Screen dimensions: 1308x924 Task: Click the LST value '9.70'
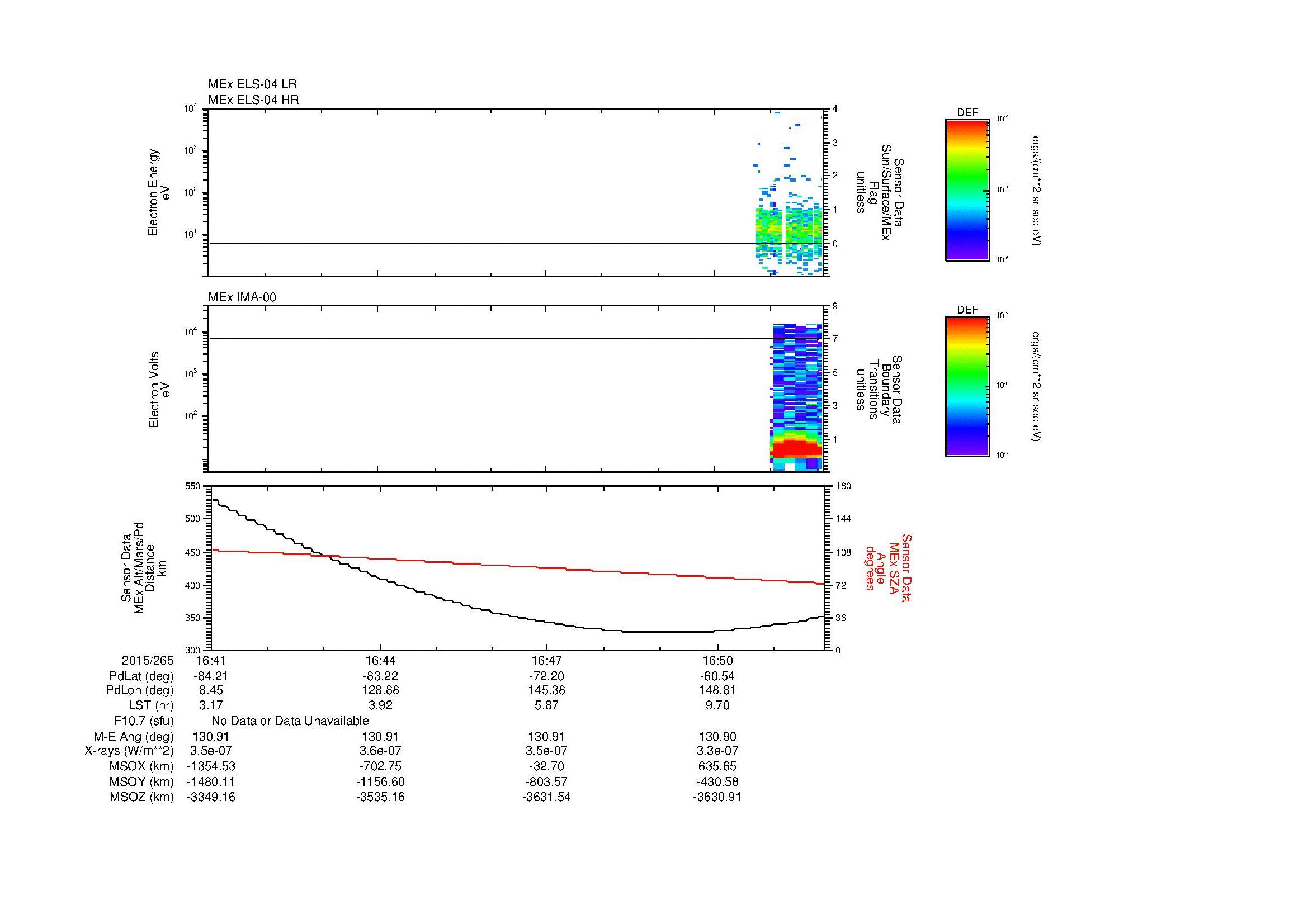point(717,706)
